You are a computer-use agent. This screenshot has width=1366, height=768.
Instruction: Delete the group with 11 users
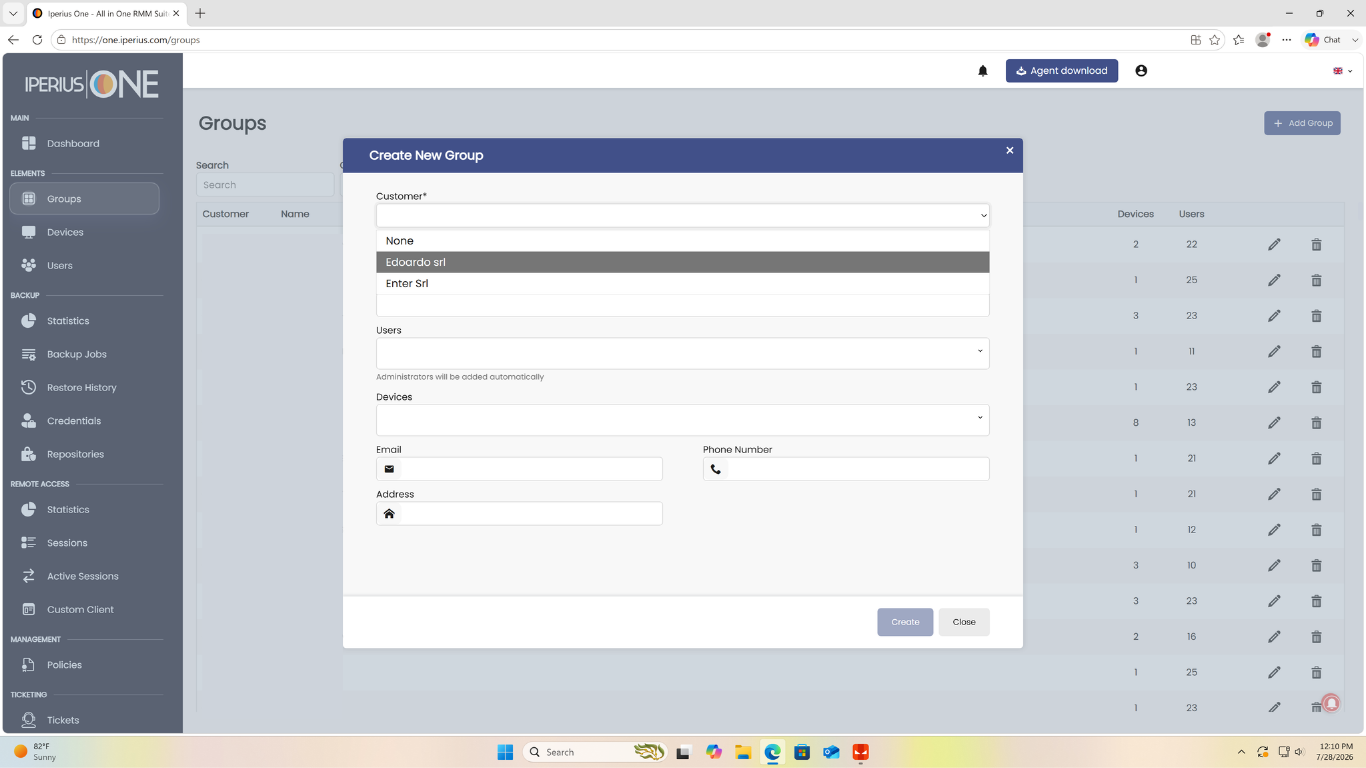[1316, 352]
